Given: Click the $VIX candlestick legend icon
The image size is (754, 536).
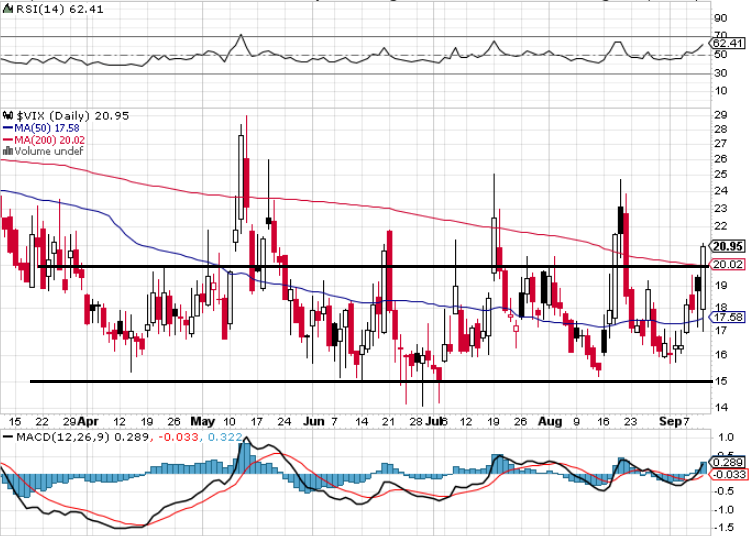Looking at the screenshot, I should [x=8, y=116].
